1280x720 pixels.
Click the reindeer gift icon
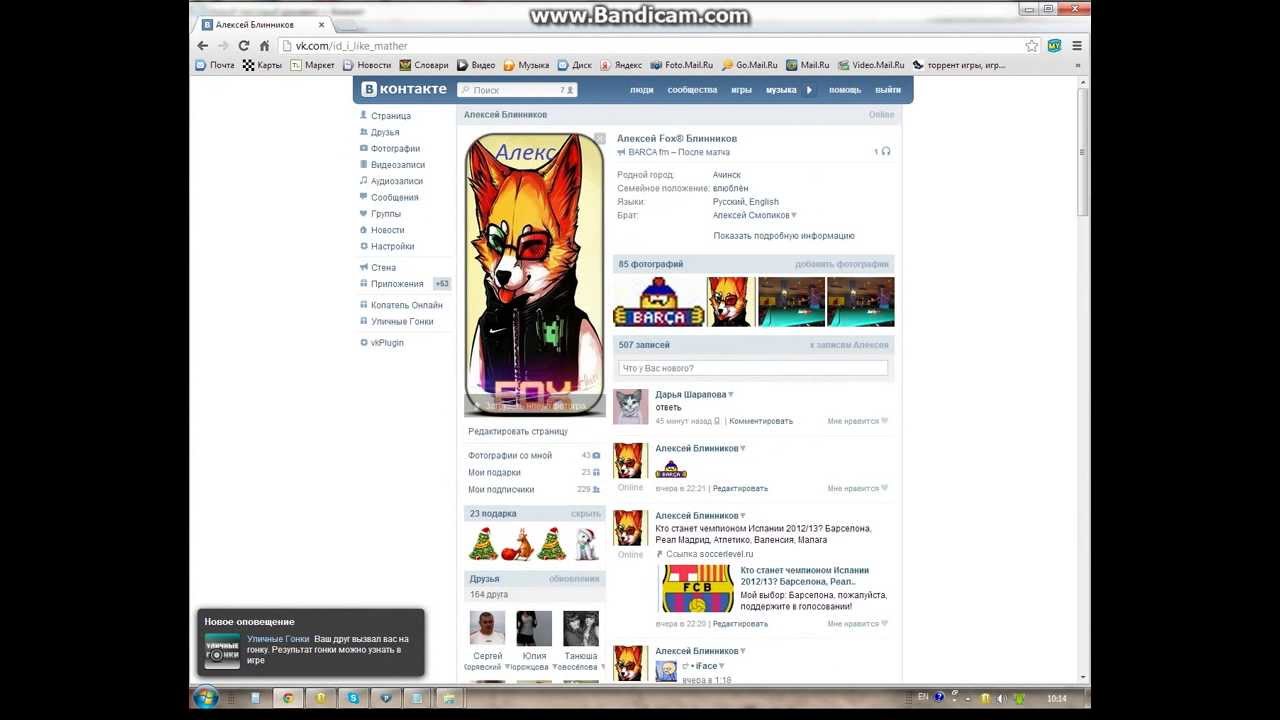click(518, 543)
